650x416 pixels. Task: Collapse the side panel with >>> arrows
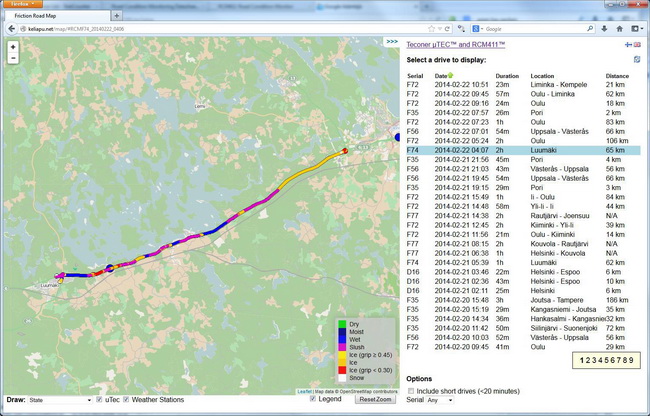392,42
